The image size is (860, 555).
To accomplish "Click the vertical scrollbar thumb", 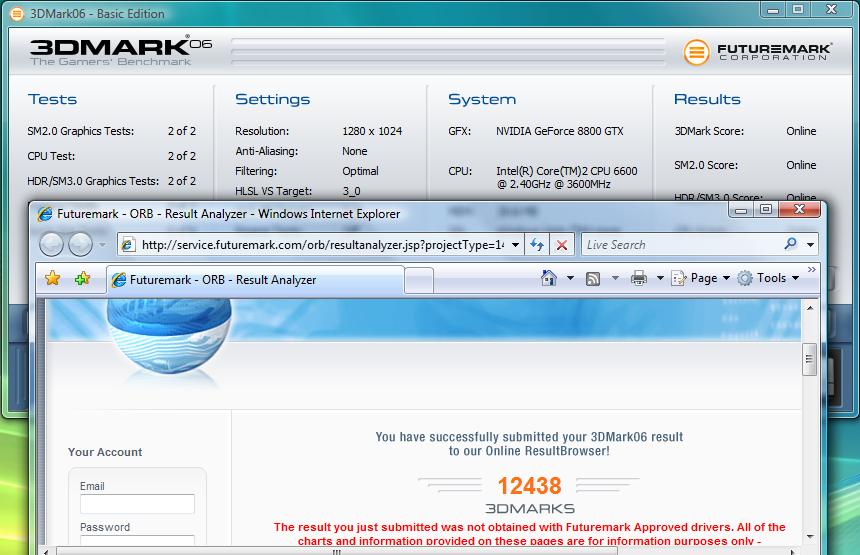I will [x=810, y=359].
